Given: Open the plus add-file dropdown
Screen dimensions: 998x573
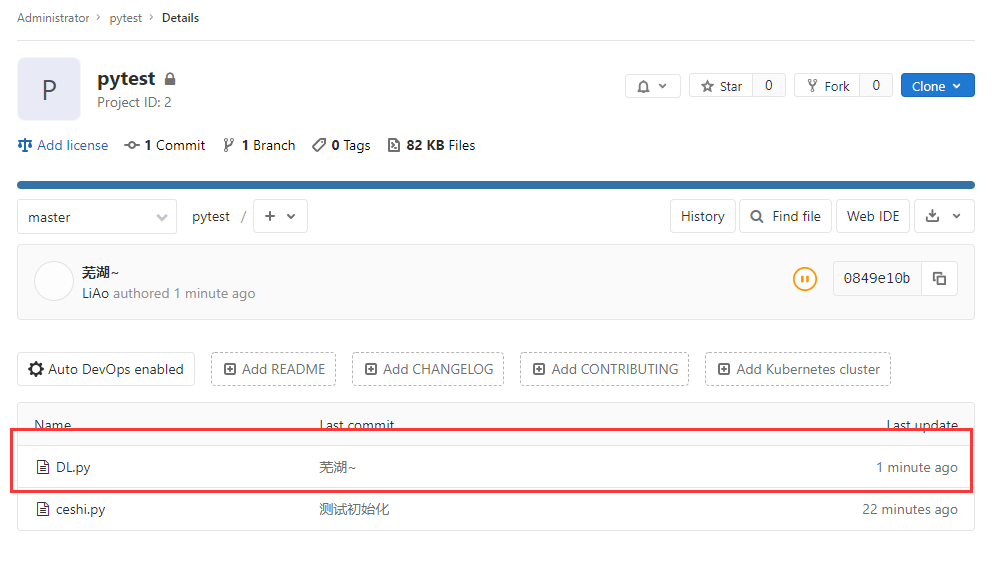Looking at the screenshot, I should pos(280,216).
